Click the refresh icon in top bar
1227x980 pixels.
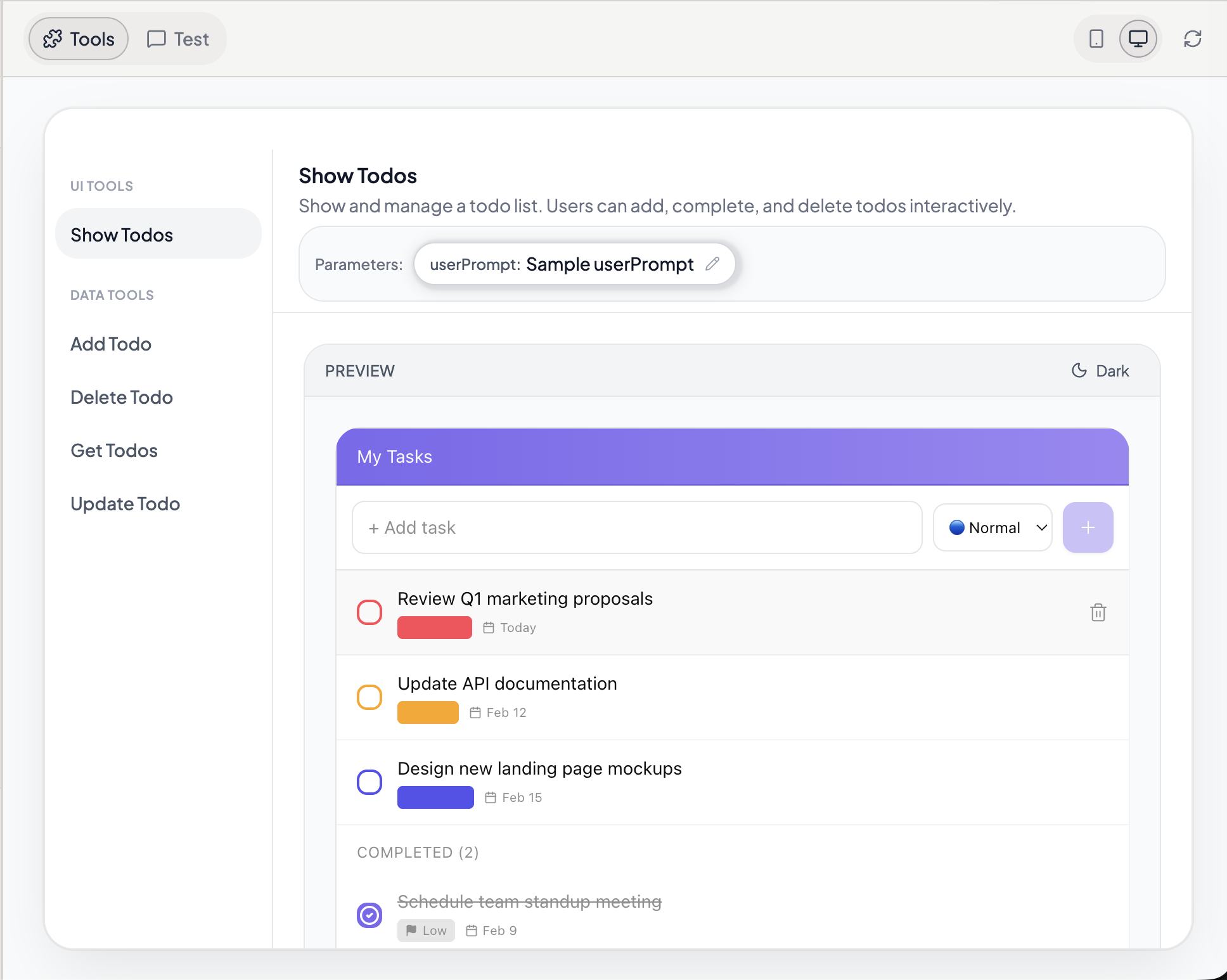pos(1193,39)
